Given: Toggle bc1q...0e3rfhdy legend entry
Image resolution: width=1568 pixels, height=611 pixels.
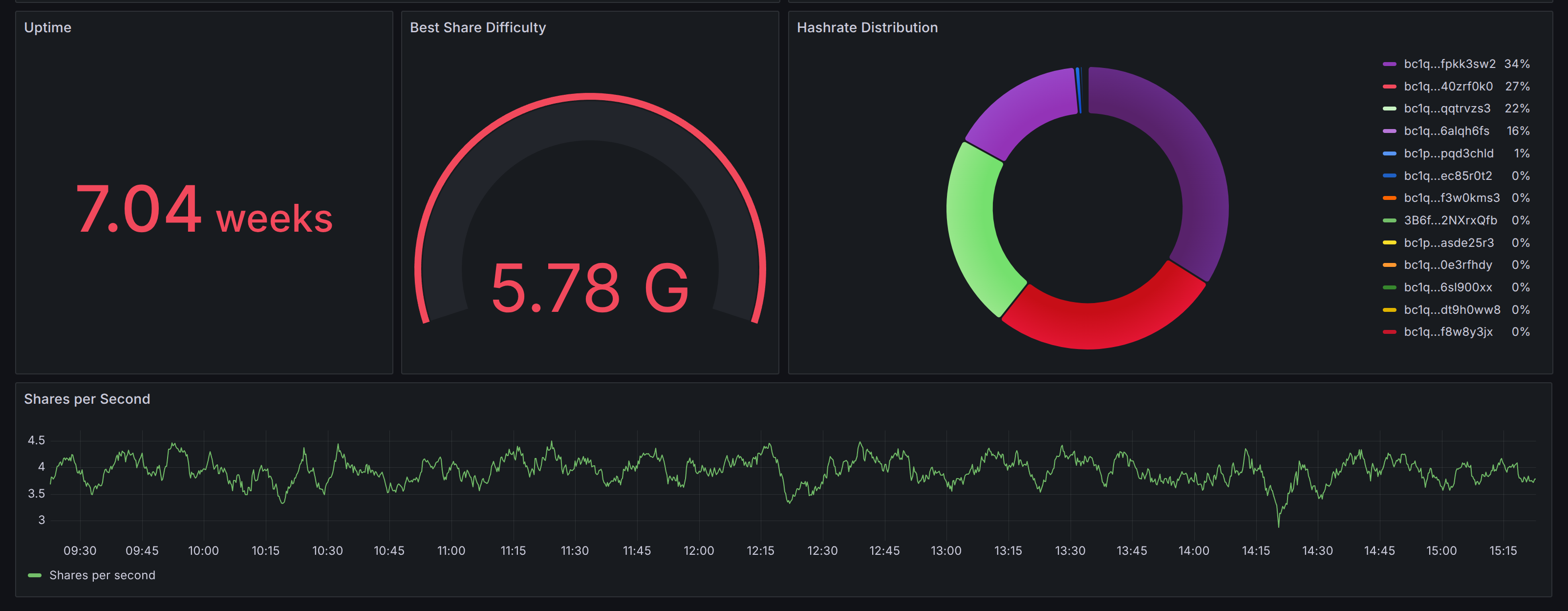Looking at the screenshot, I should [1447, 265].
